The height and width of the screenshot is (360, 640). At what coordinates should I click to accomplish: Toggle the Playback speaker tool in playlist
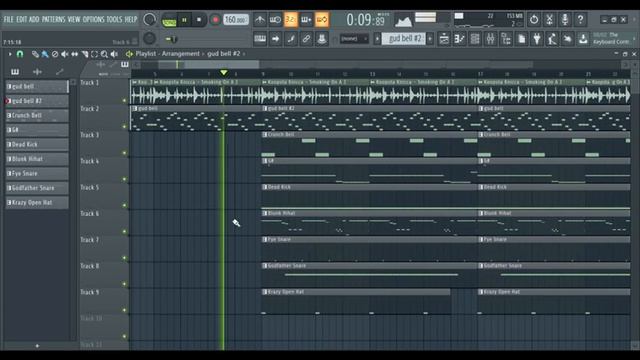[114, 54]
